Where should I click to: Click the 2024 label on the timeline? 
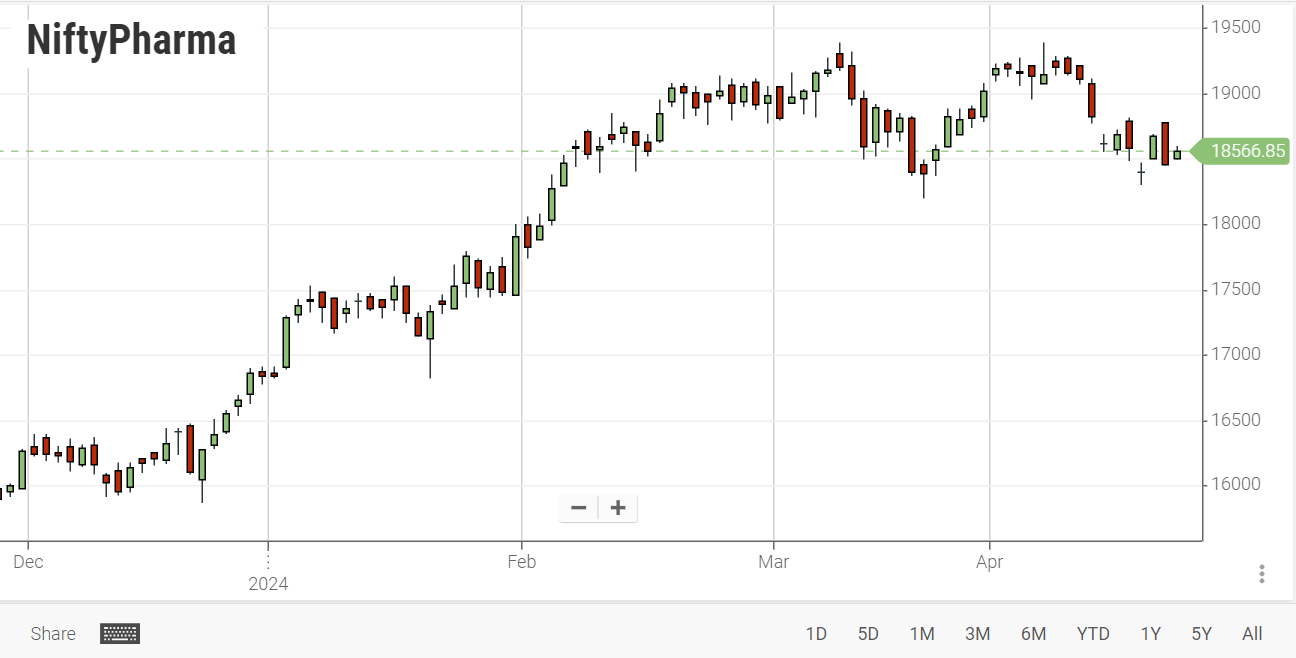point(267,583)
